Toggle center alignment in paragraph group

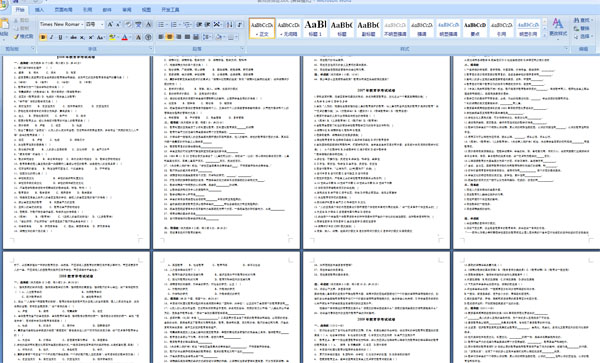(170, 37)
